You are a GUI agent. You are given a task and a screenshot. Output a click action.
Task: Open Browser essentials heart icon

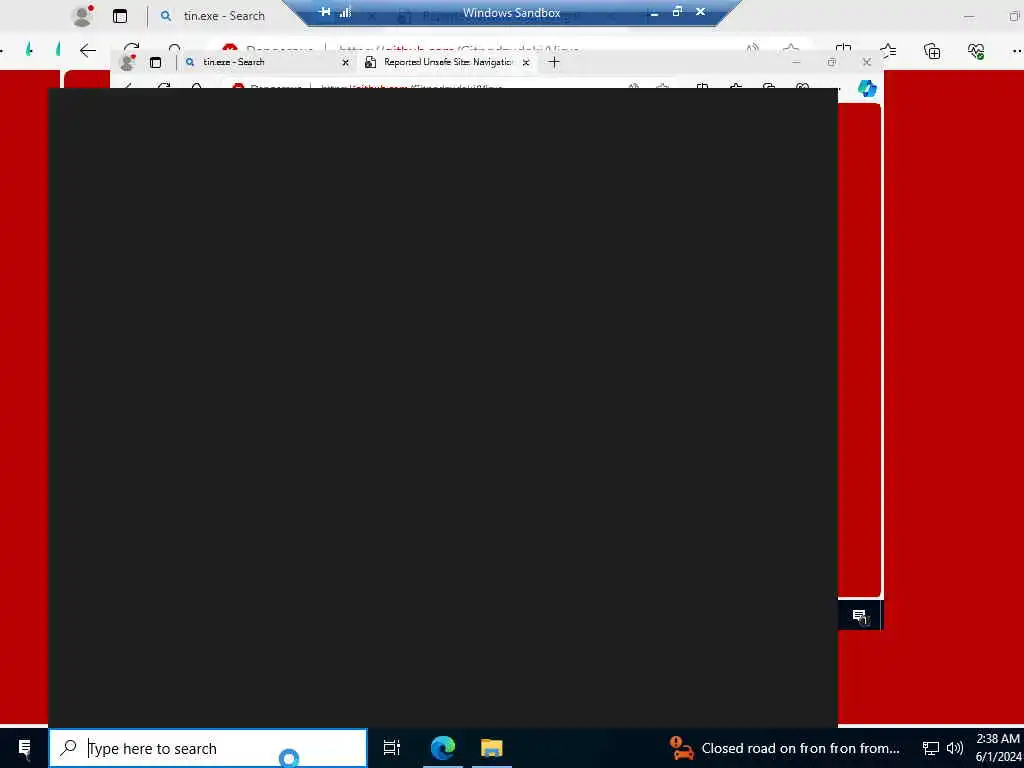976,51
